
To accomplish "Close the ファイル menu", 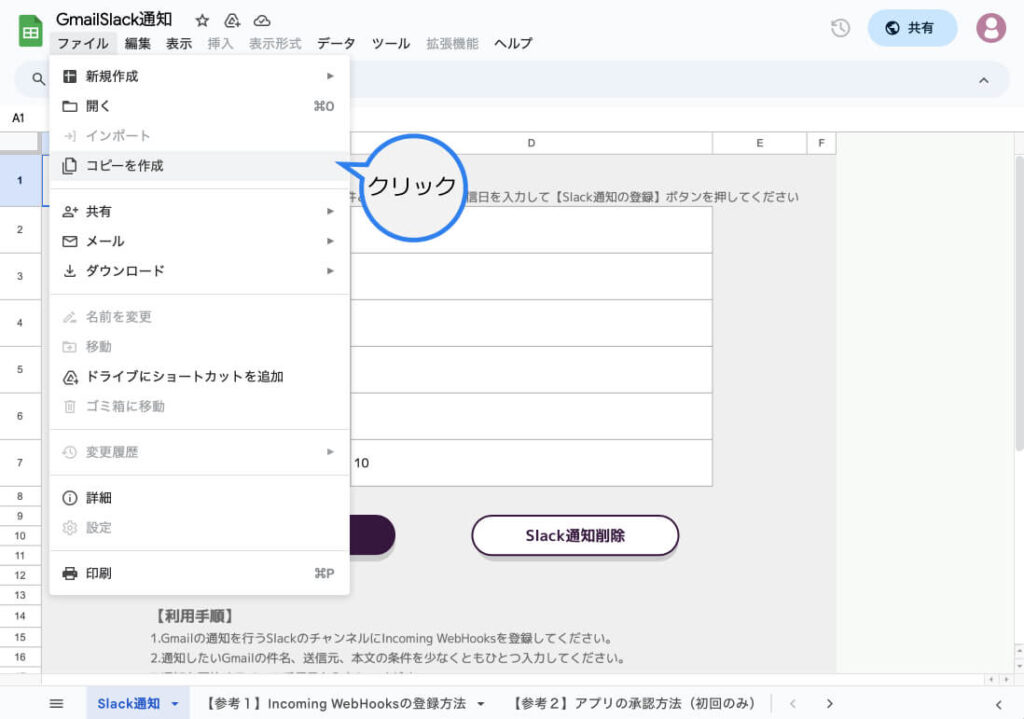I will pyautogui.click(x=83, y=44).
